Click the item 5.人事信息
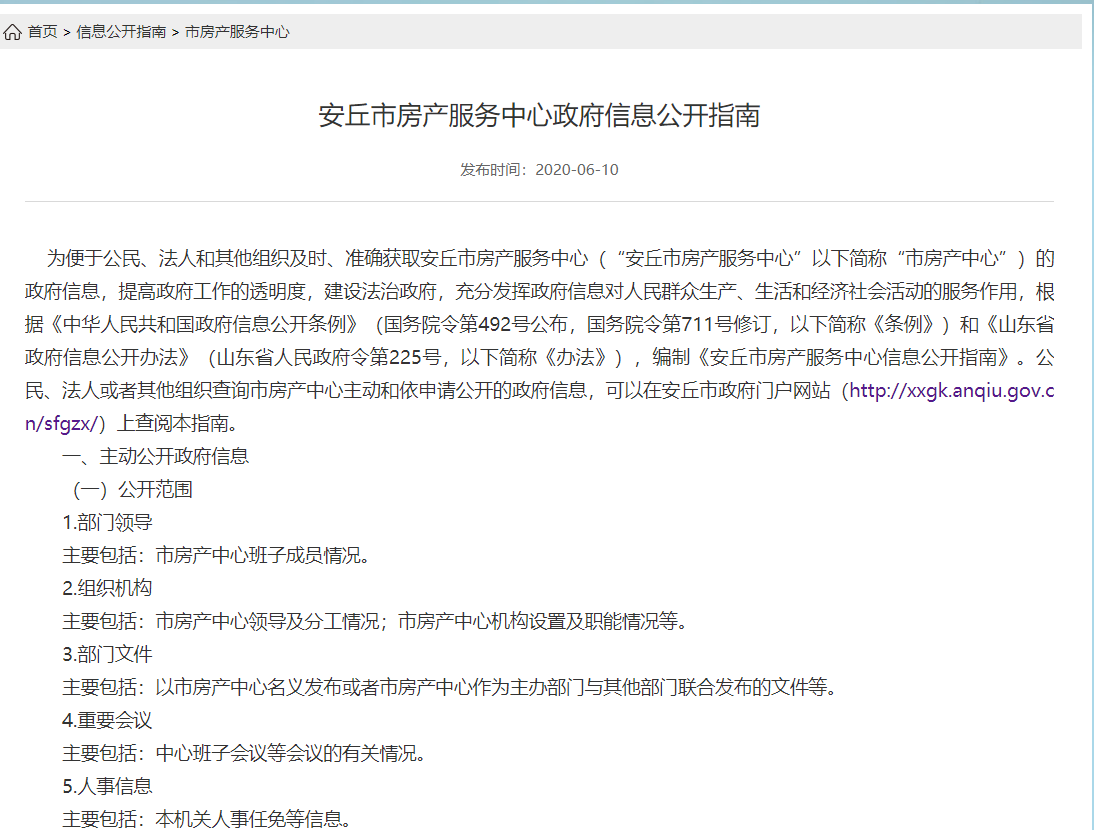This screenshot has width=1094, height=830. 107,786
